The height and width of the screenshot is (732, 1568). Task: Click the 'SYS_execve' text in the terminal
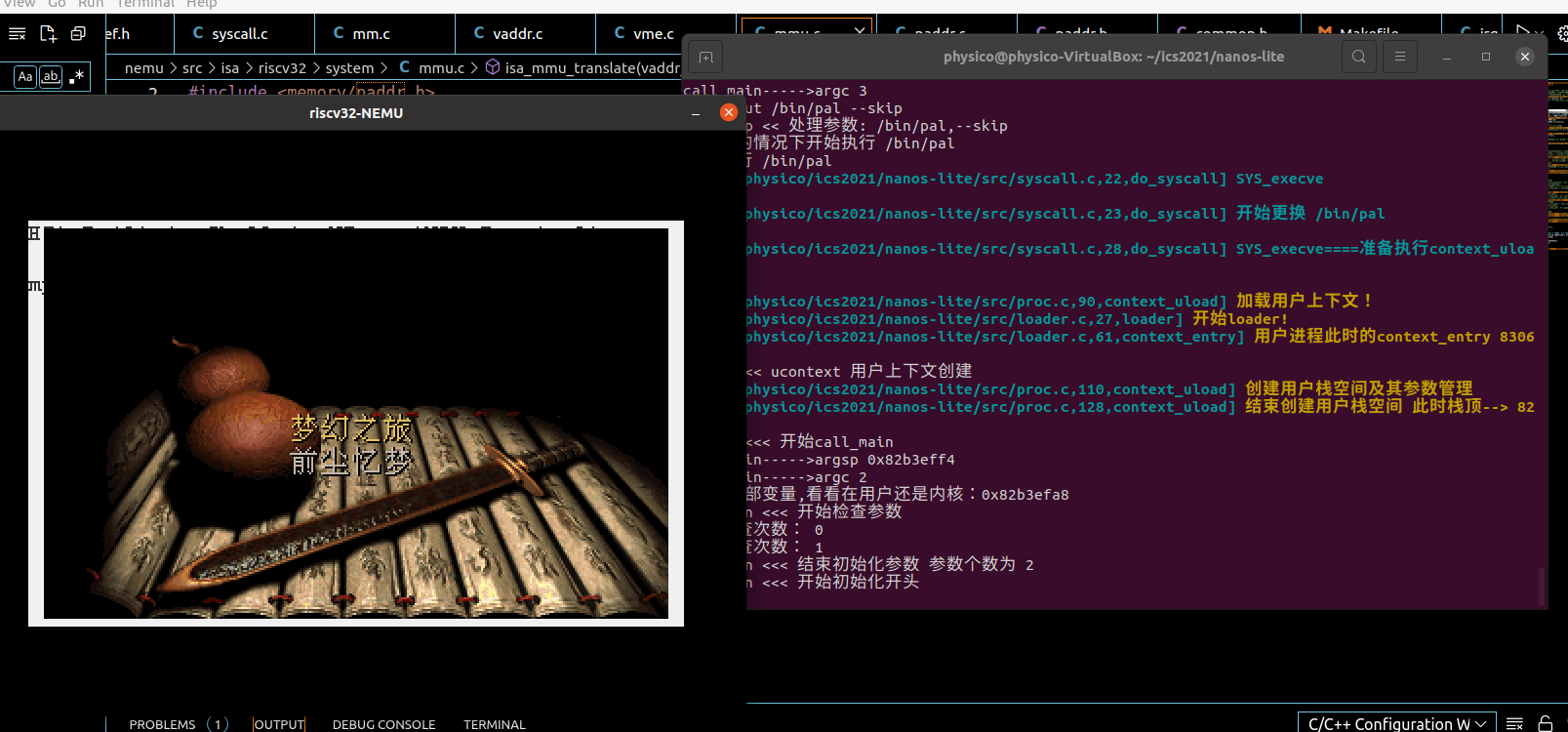point(1279,179)
